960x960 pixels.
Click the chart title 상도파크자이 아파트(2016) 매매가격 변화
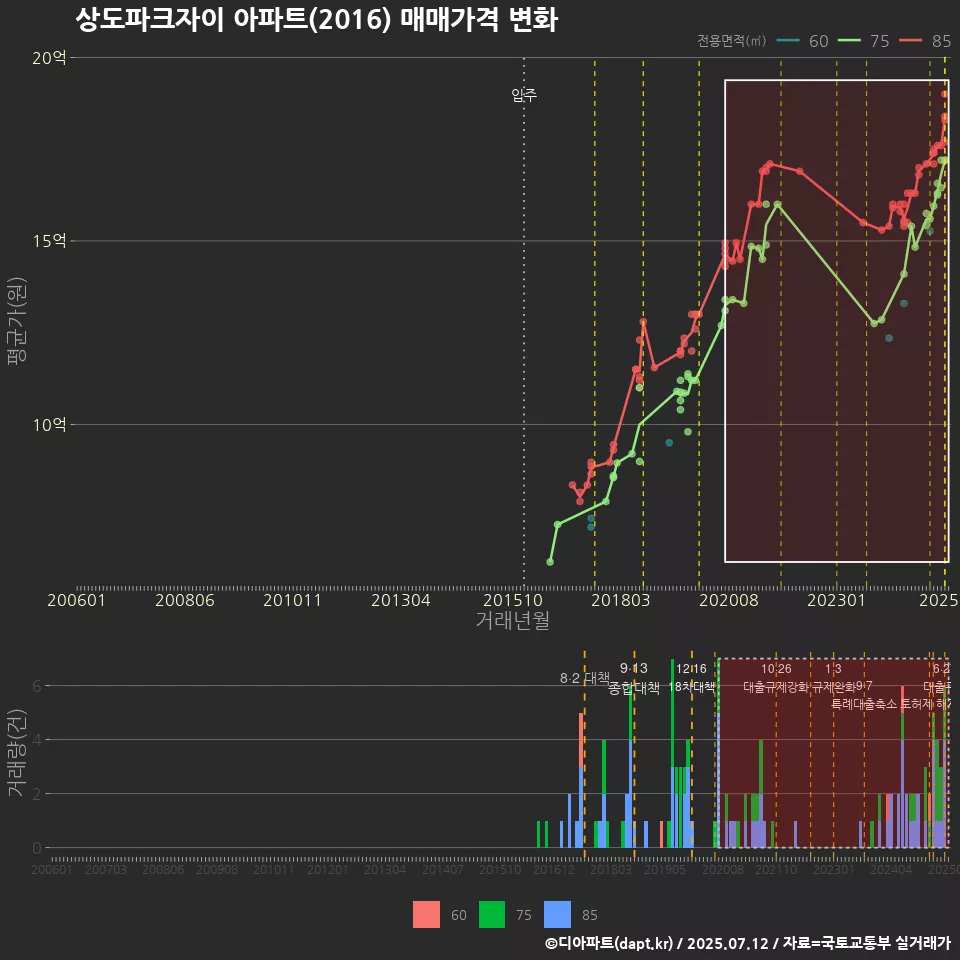click(x=317, y=20)
